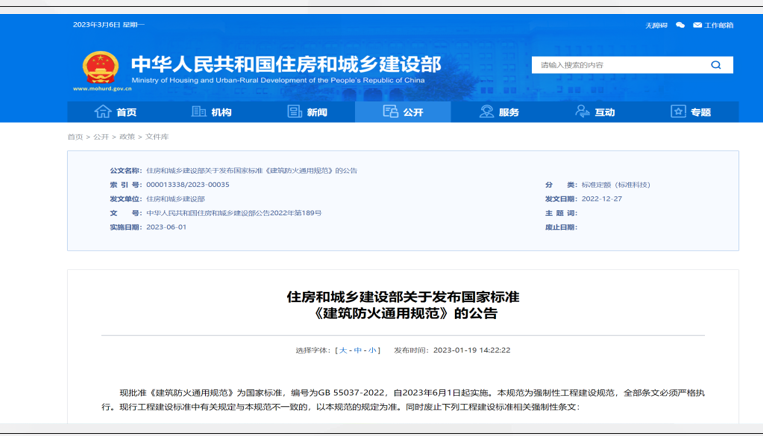The width and height of the screenshot is (763, 436).
Task: Click the ministry name title in header
Action: pos(286,64)
